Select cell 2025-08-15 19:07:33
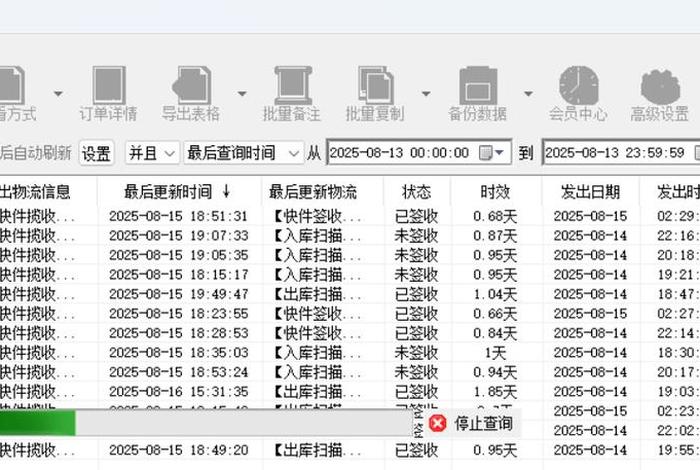 coord(178,236)
